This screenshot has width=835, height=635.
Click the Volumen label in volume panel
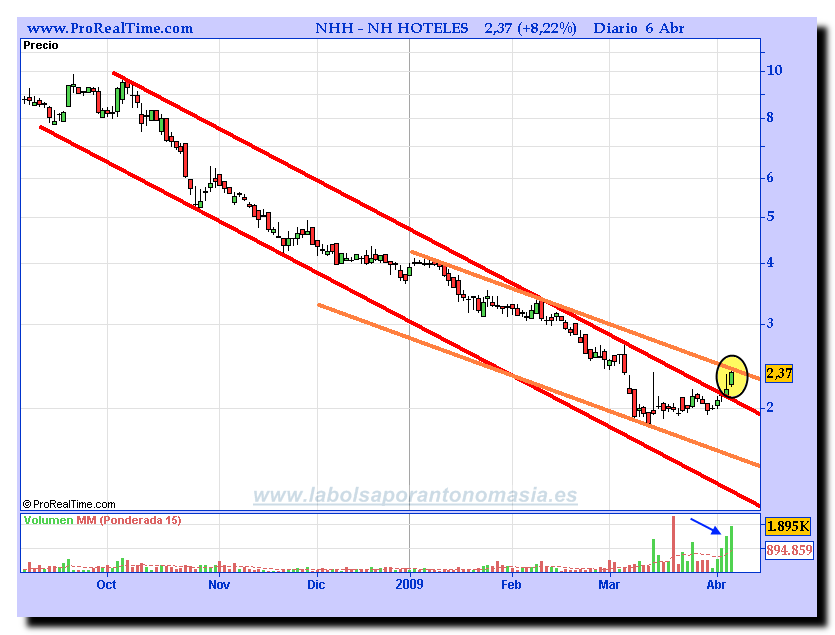click(x=48, y=520)
